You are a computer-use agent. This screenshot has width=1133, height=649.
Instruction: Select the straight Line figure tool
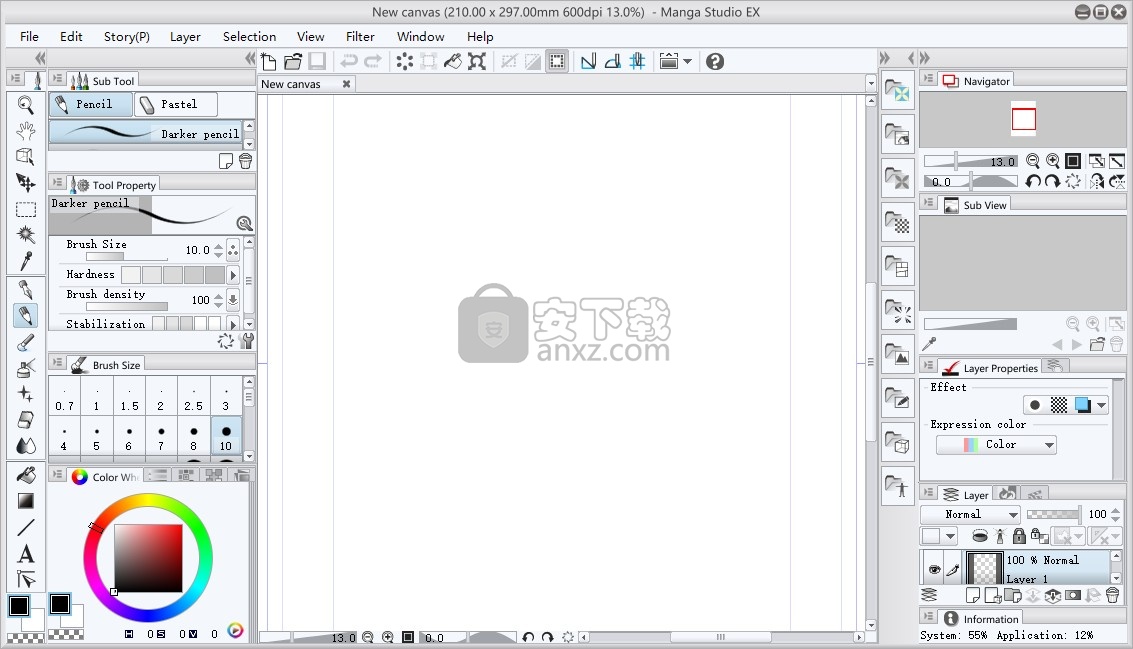click(x=26, y=528)
